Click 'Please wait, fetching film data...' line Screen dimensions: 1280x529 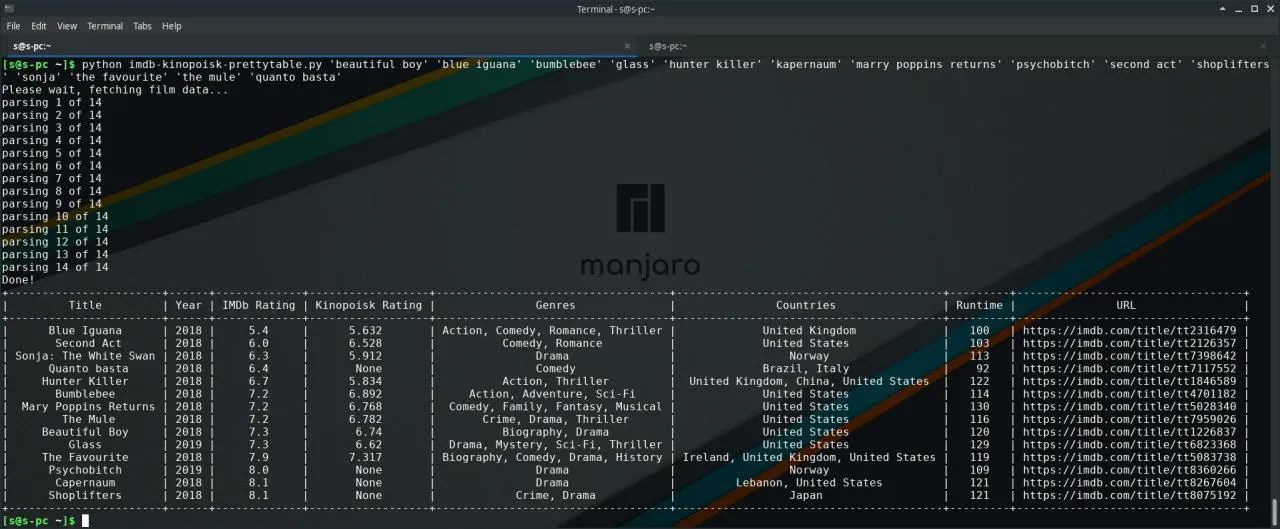(115, 90)
